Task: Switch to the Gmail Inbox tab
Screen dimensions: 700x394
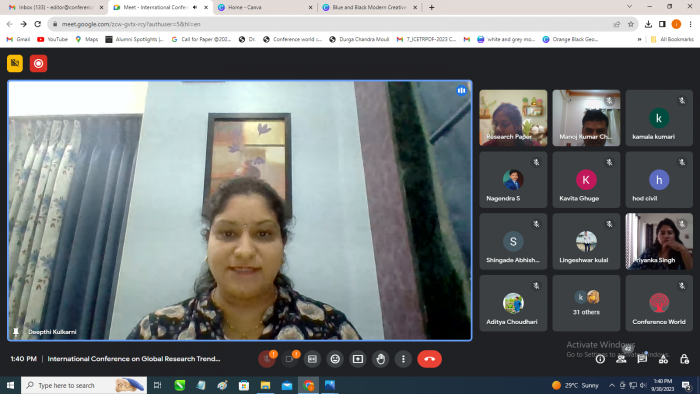Action: tap(56, 7)
